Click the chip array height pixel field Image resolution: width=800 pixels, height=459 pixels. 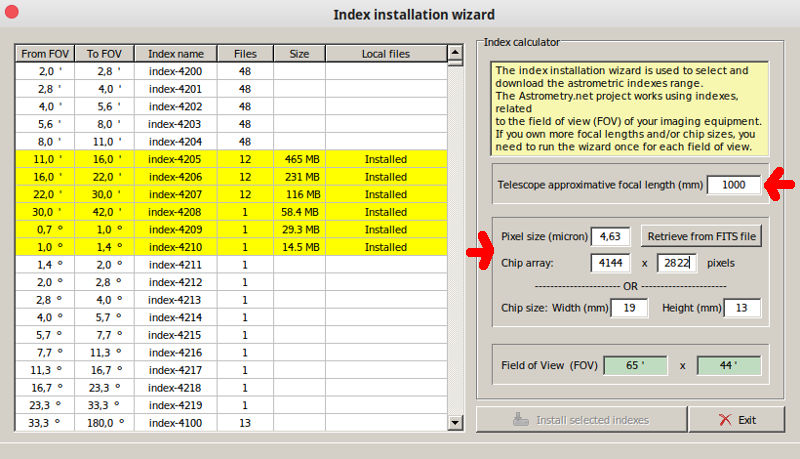677,263
